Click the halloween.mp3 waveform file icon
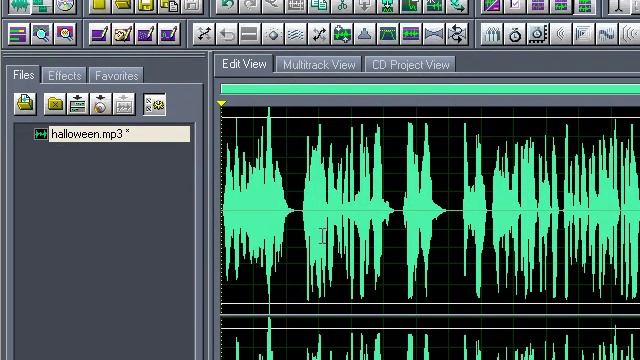The width and height of the screenshot is (640, 360). pos(40,134)
